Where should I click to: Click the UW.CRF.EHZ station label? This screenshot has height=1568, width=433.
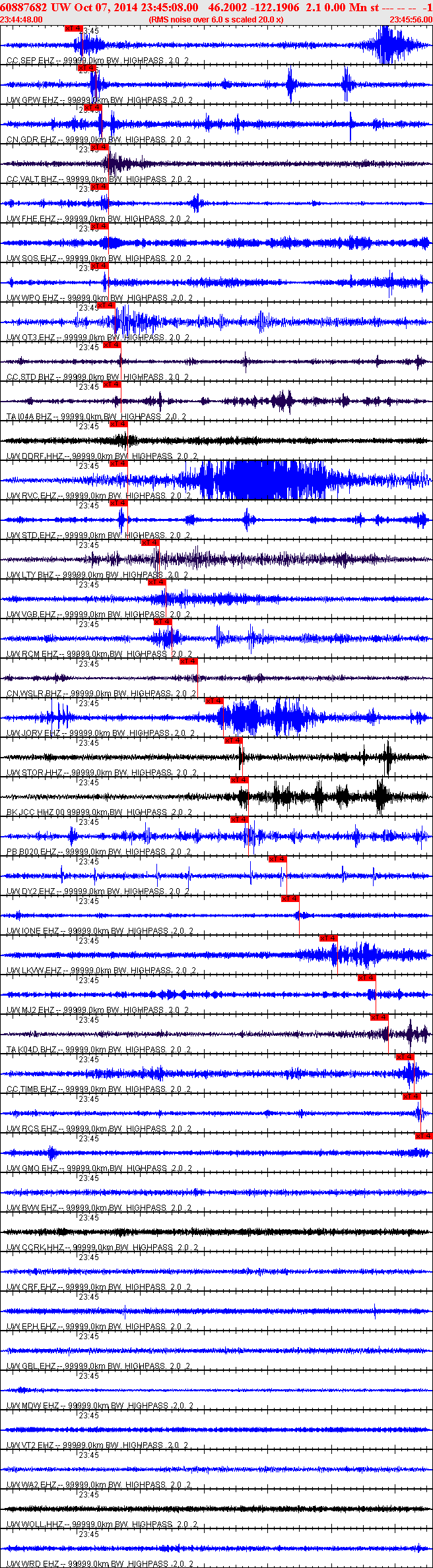[x=98, y=1287]
